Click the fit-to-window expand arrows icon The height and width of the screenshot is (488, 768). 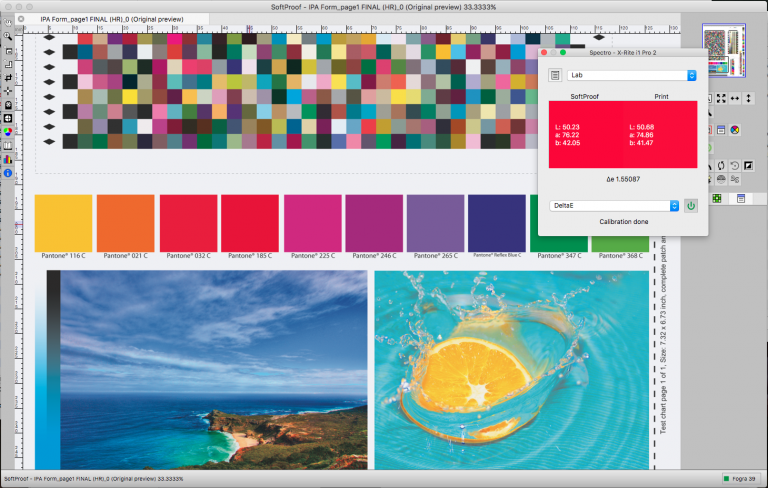721,98
